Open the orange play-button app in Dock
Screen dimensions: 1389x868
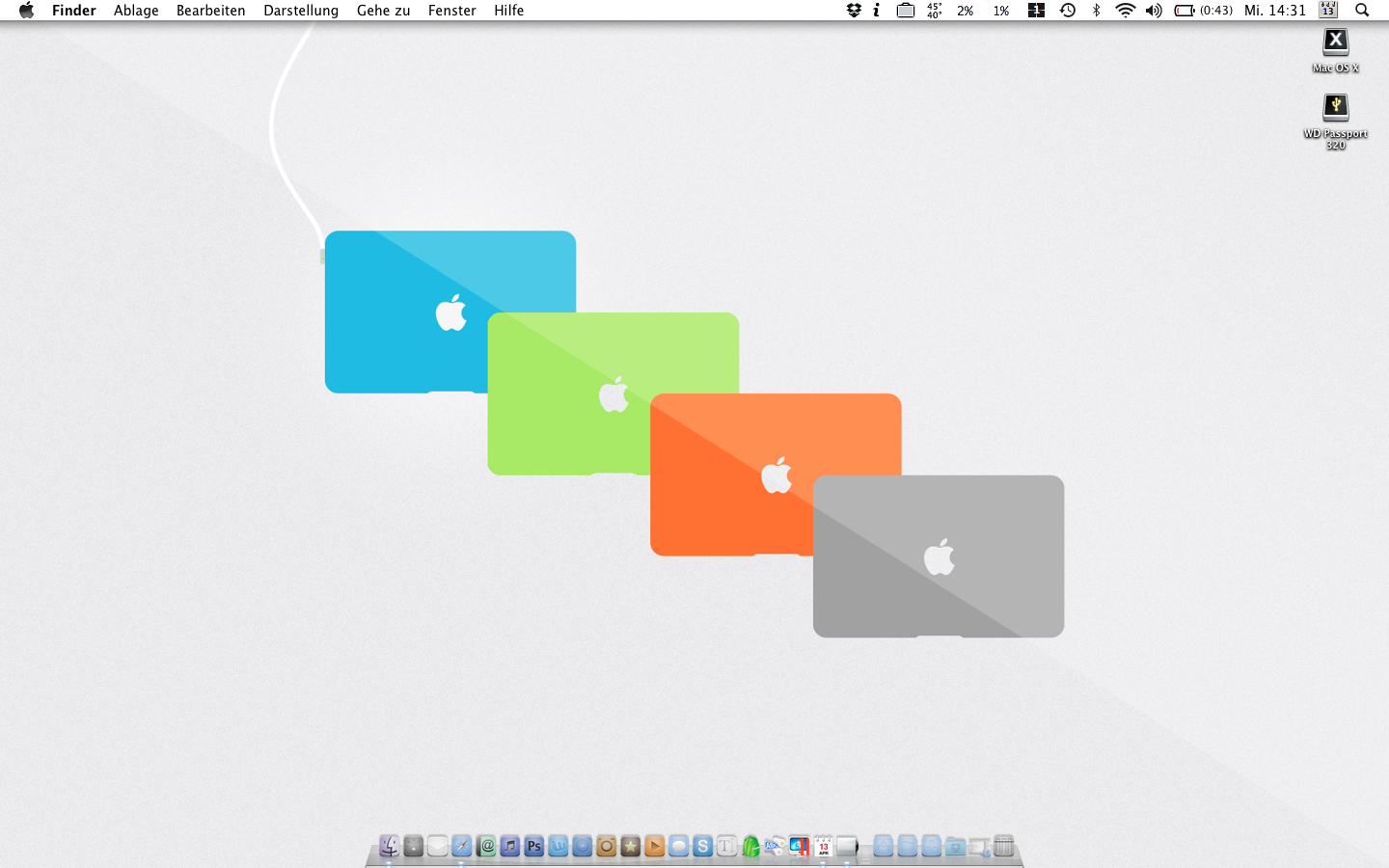click(654, 846)
